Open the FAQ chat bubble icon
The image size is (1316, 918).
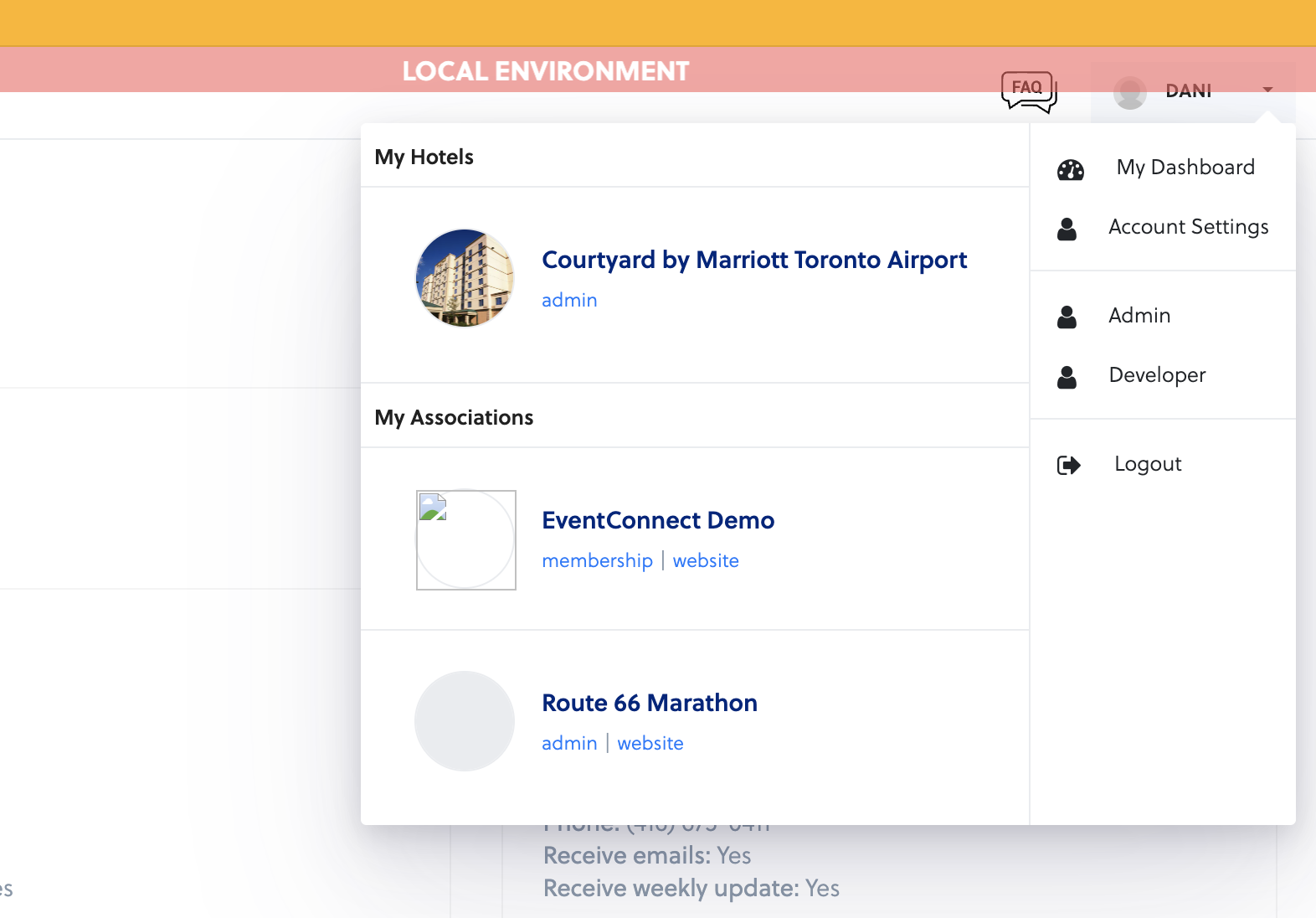(1029, 91)
